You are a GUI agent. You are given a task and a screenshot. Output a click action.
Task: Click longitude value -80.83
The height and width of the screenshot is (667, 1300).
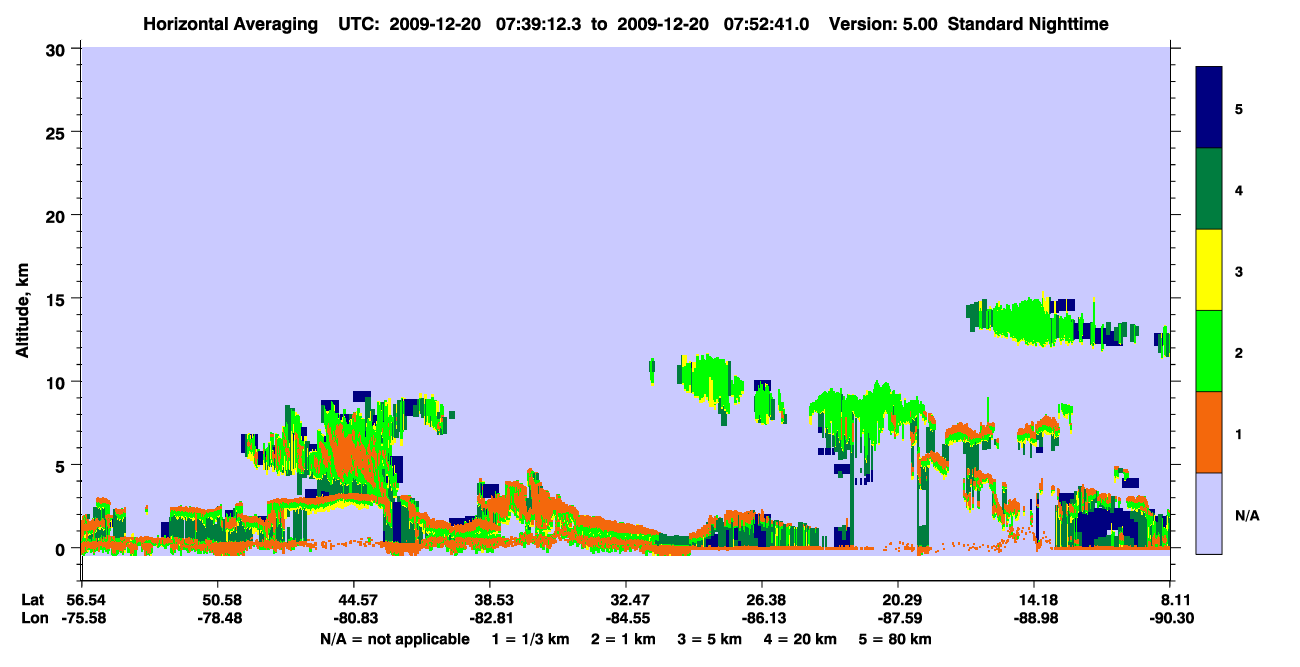354,619
